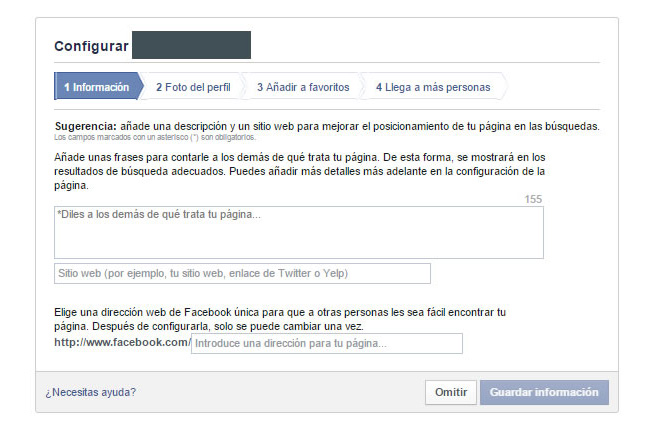Click the Sitio web input field
Viewport: 656px width, 430px height.
click(x=242, y=273)
